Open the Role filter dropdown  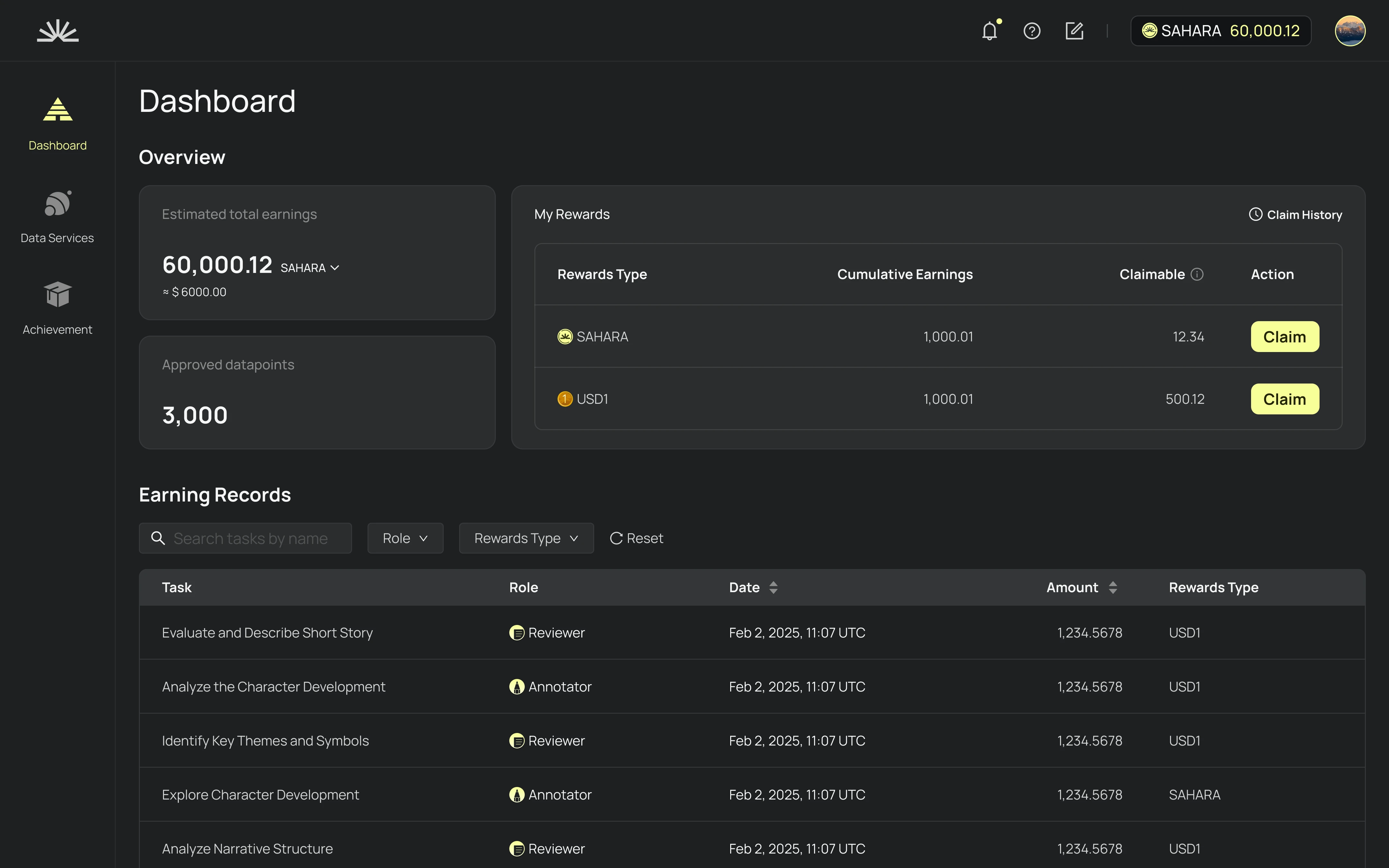405,538
